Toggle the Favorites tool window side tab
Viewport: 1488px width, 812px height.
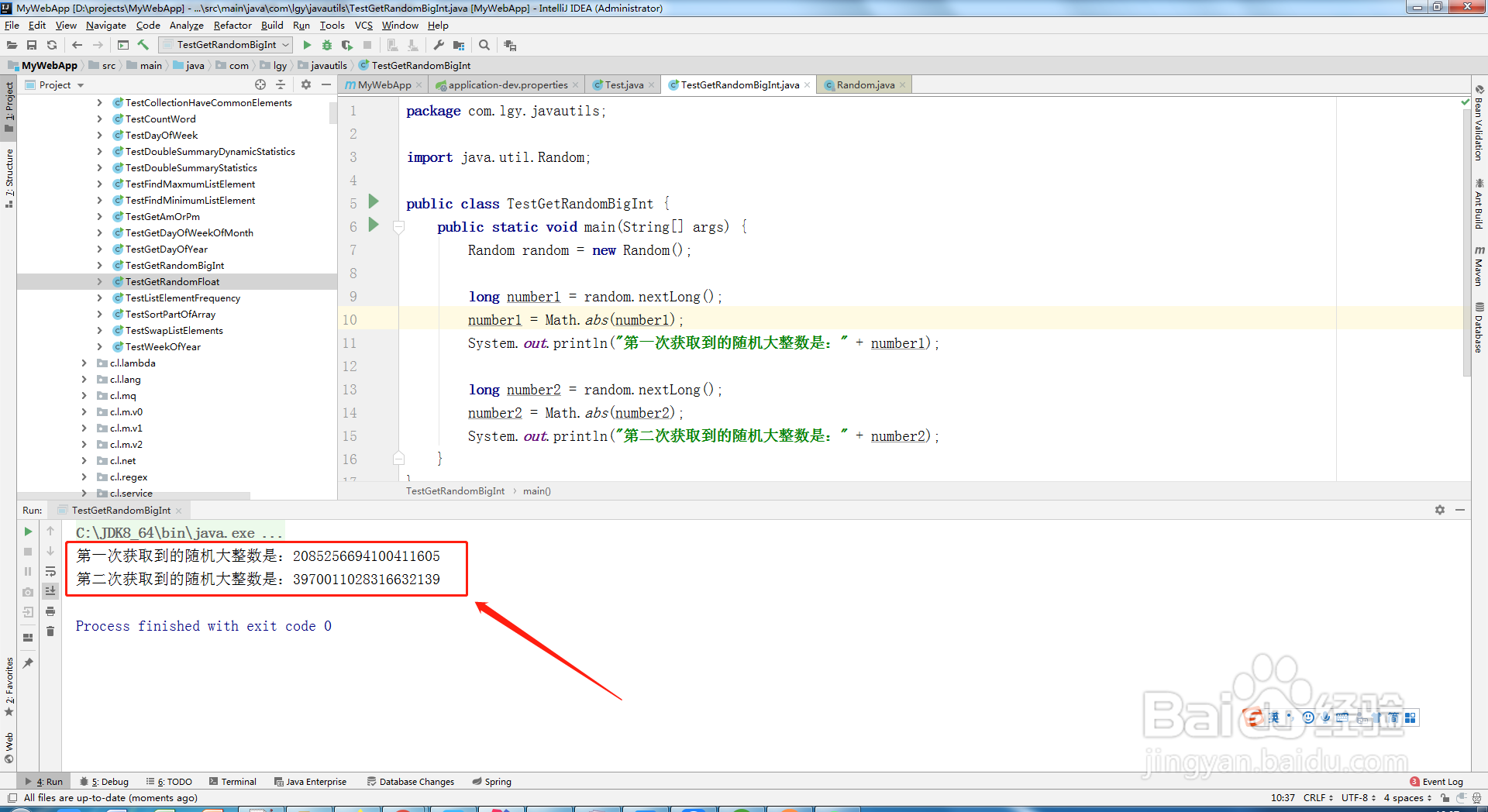9,686
